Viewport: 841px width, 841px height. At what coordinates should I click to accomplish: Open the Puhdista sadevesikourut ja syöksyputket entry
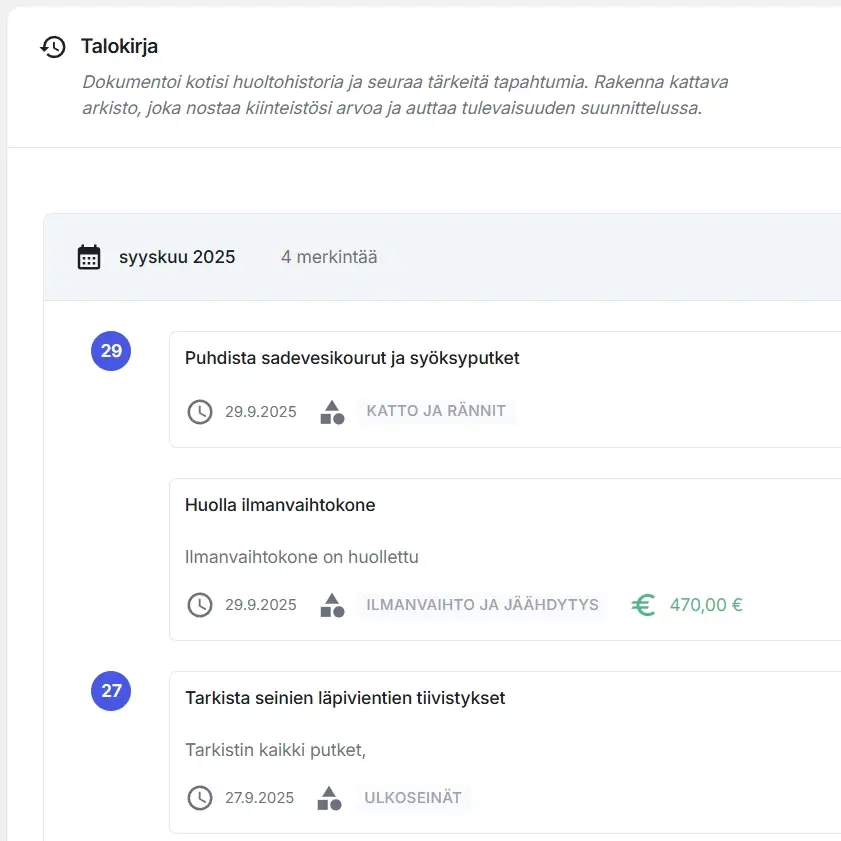pos(352,358)
